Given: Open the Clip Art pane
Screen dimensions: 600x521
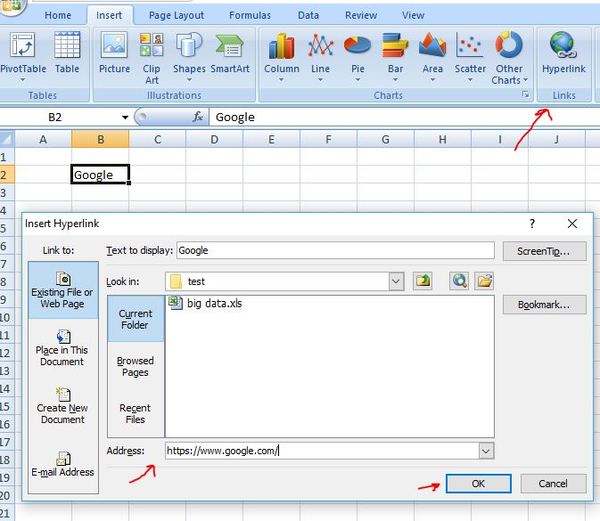Looking at the screenshot, I should click(x=152, y=58).
